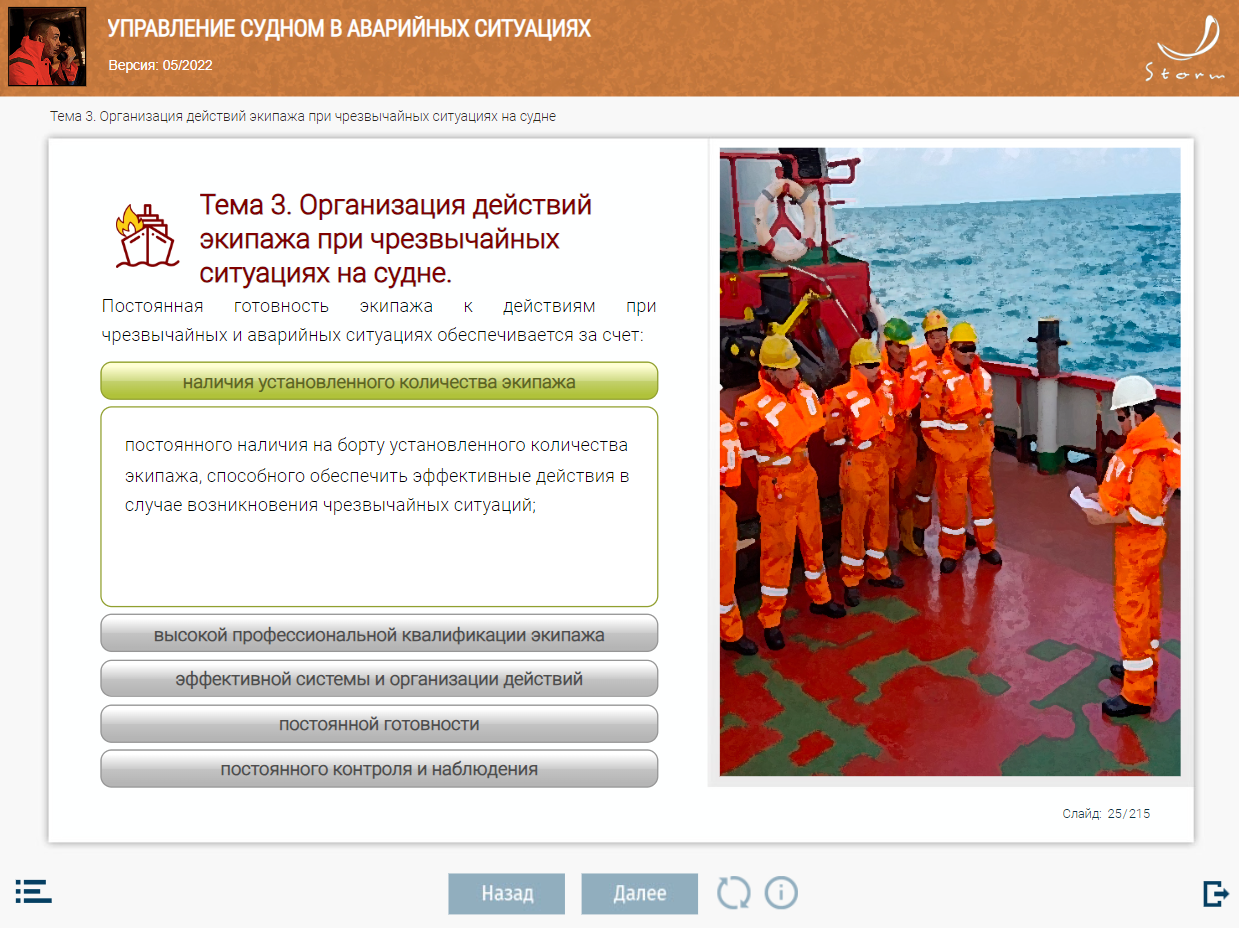
Task: Click the Тема 3 breadcrumb text
Action: pyautogui.click(x=302, y=116)
